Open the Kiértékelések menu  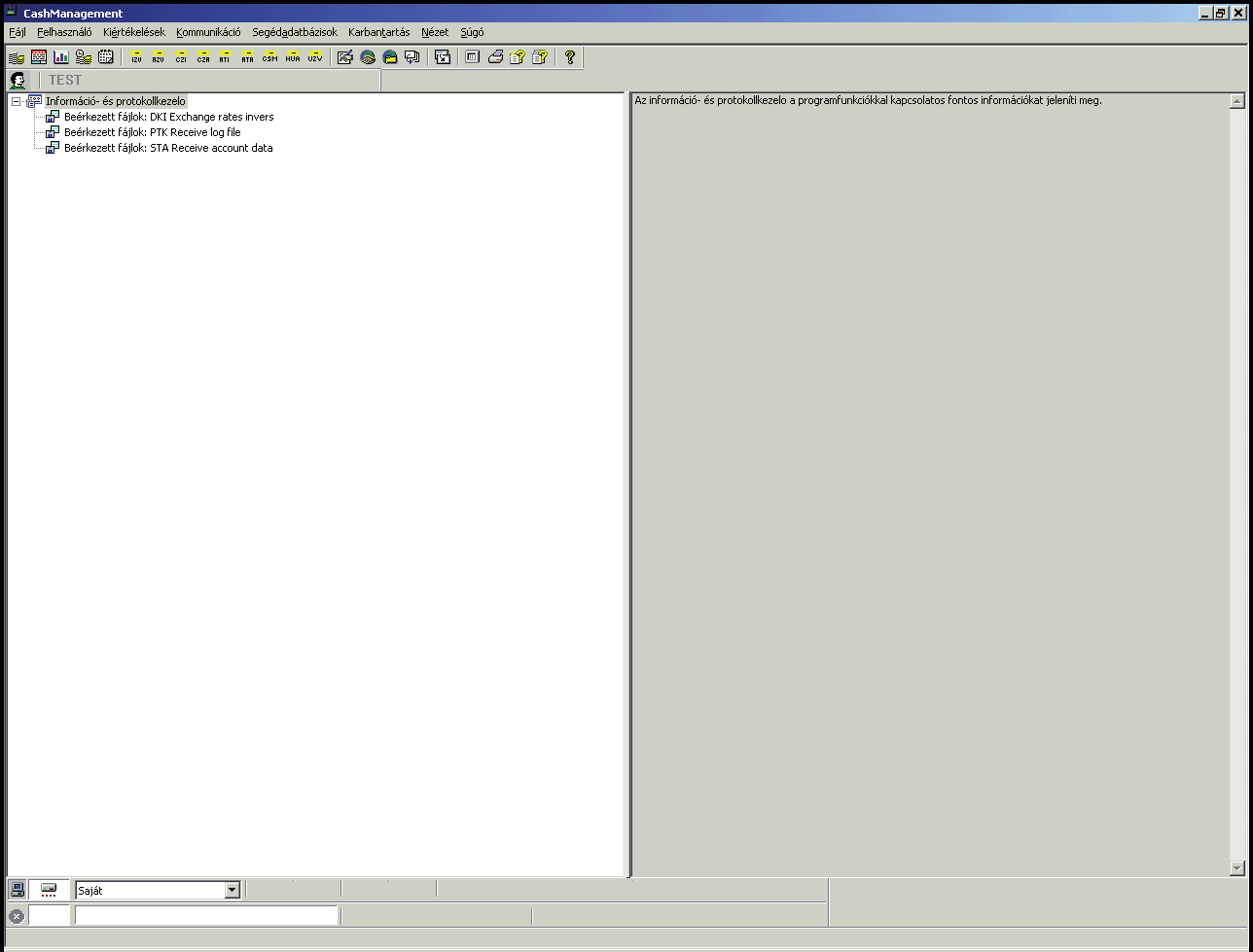(x=134, y=32)
